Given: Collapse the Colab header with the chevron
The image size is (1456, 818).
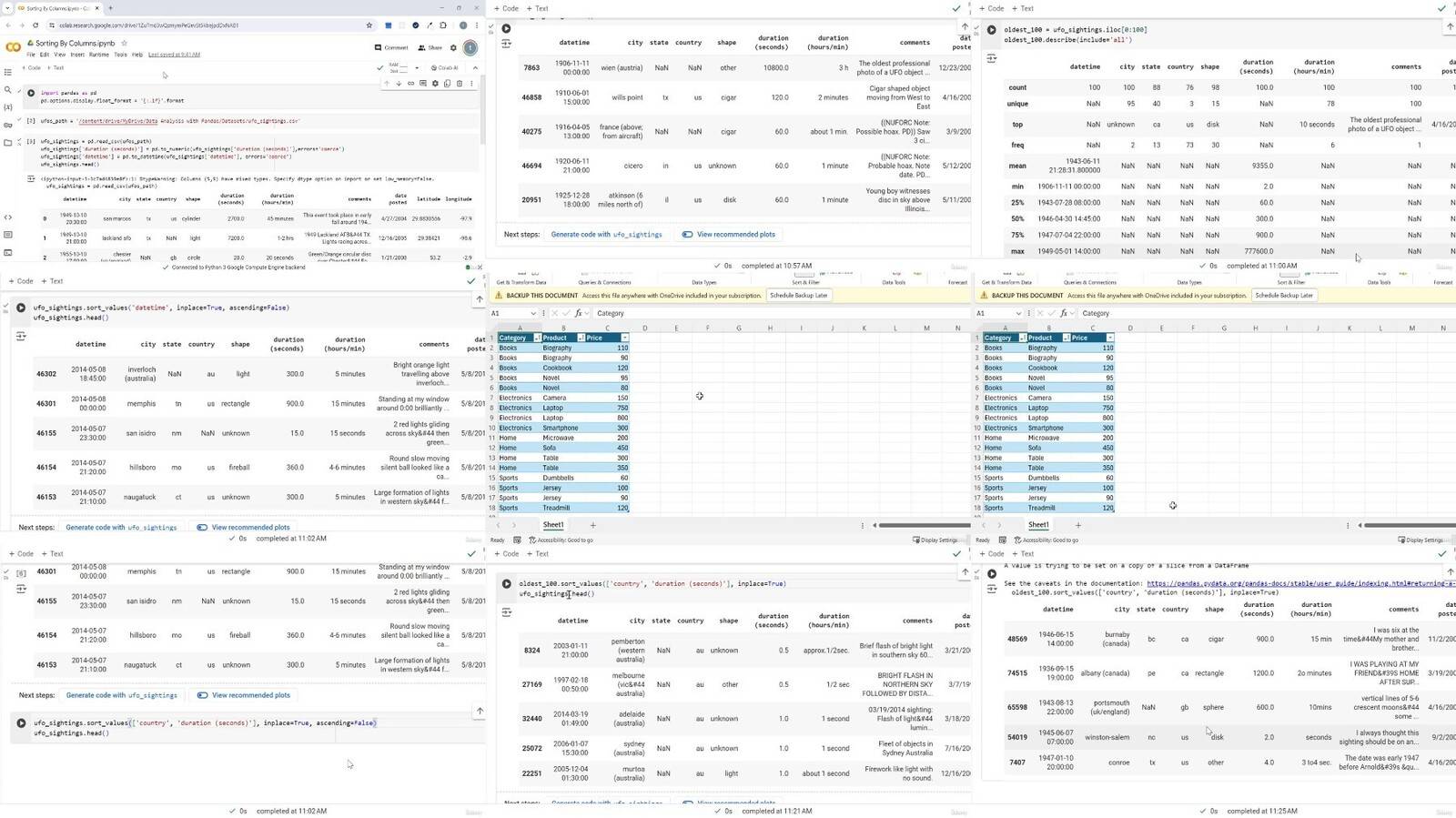Looking at the screenshot, I should coord(474,67).
